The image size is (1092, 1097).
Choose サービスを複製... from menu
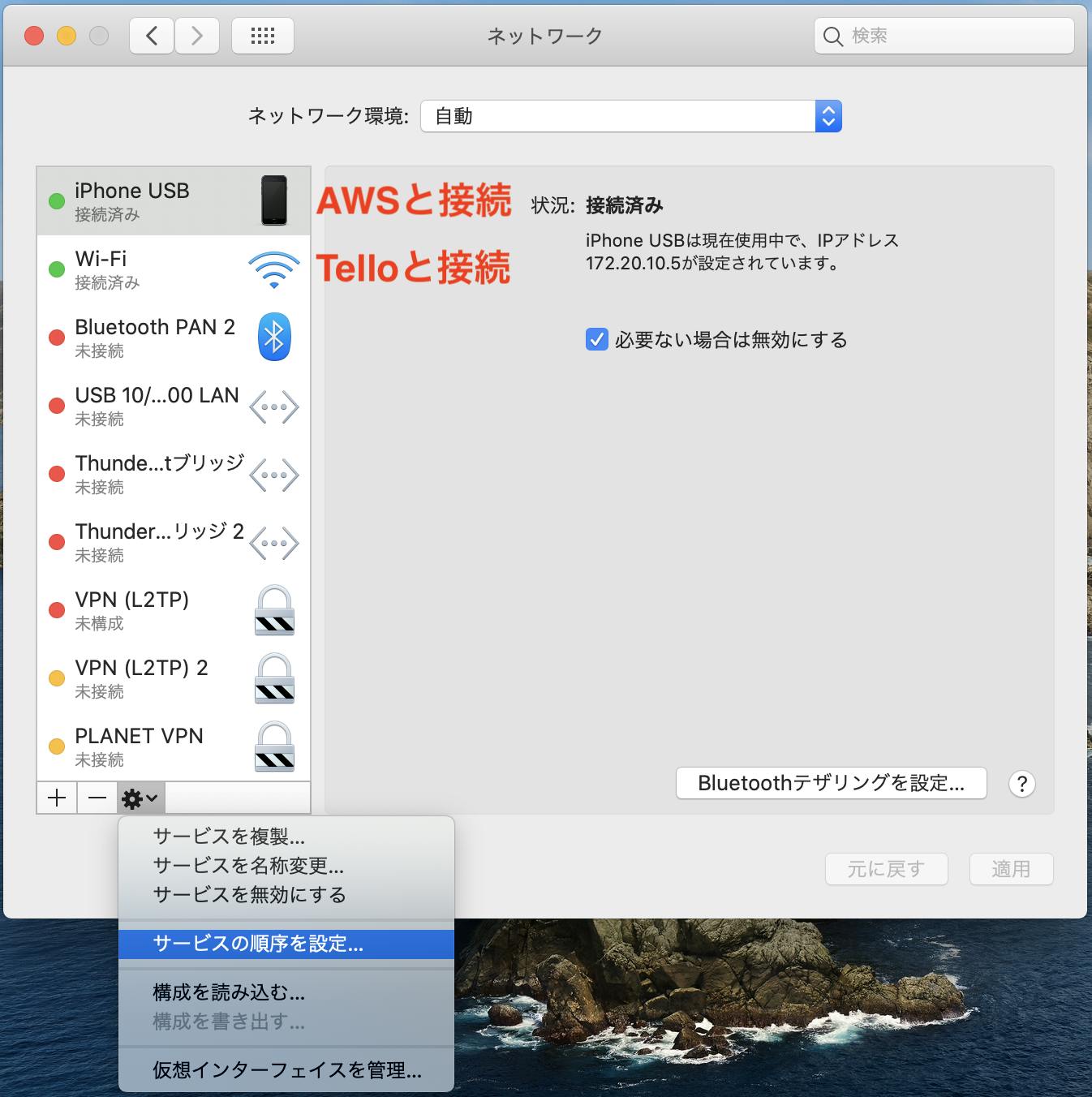(x=286, y=837)
